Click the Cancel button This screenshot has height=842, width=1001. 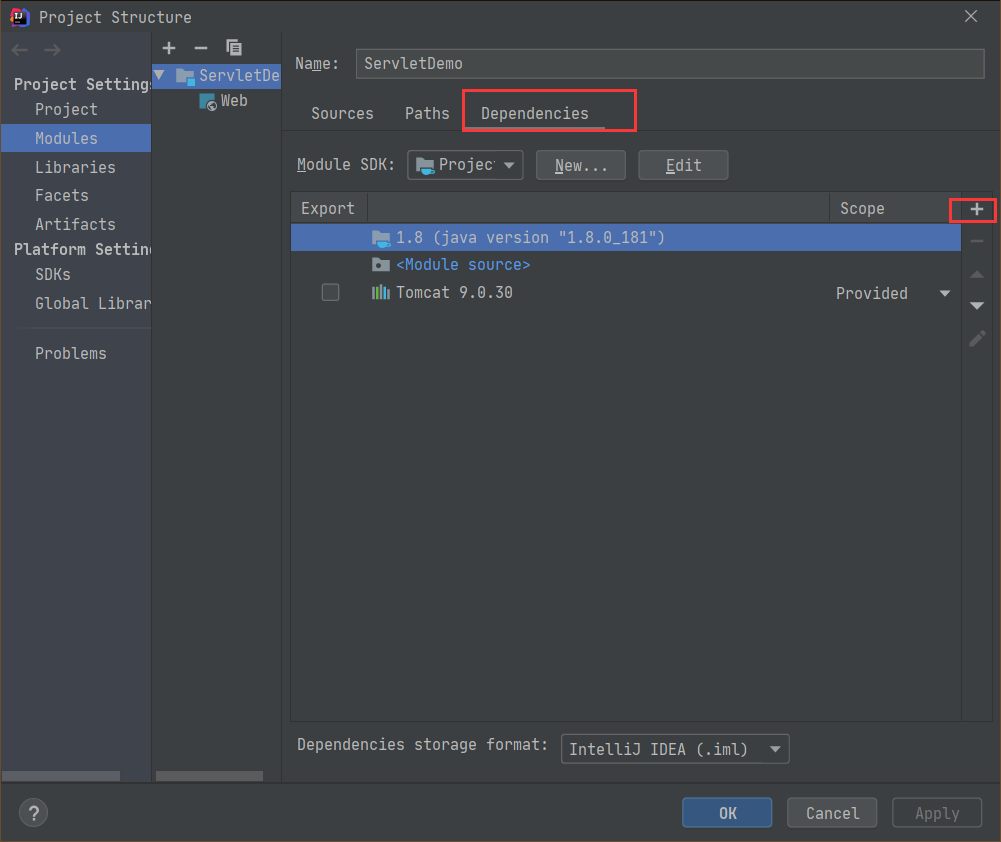point(832,813)
